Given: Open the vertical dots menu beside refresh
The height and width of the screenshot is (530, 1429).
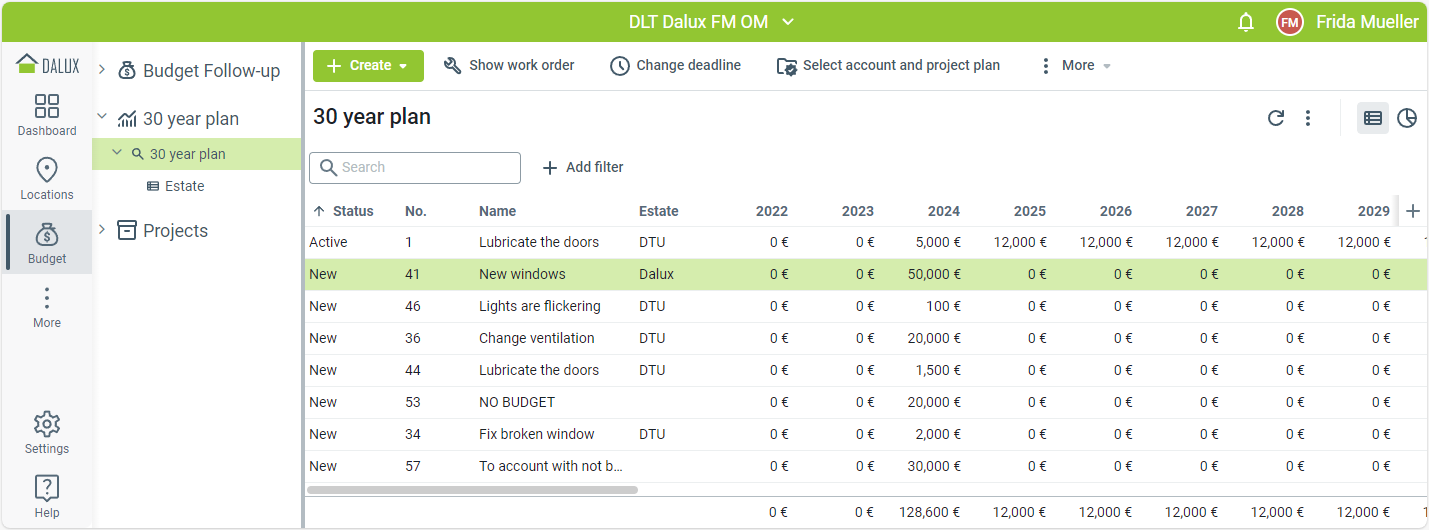Looking at the screenshot, I should (1307, 118).
